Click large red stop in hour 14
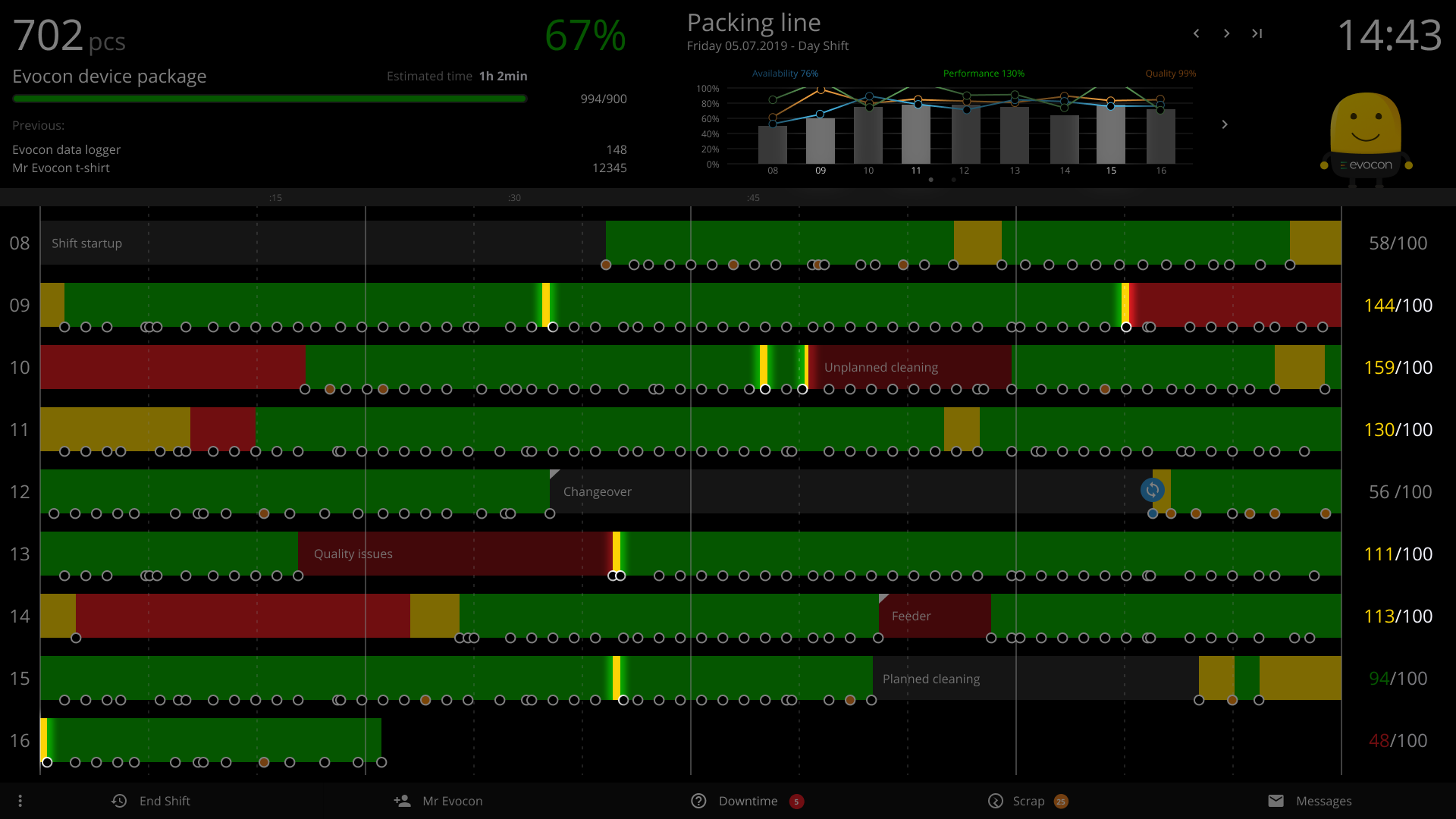The width and height of the screenshot is (1456, 819). 243,616
